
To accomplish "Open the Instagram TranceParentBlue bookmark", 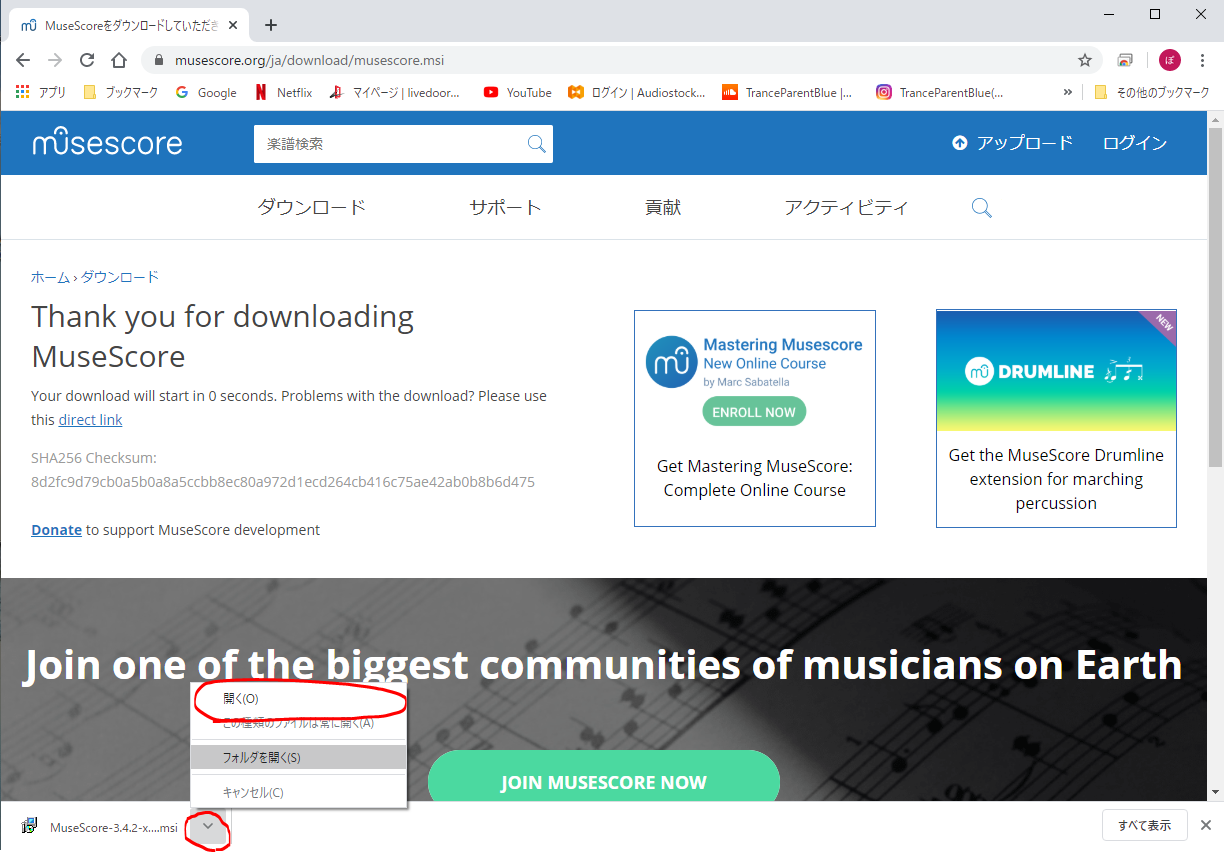I will click(939, 92).
